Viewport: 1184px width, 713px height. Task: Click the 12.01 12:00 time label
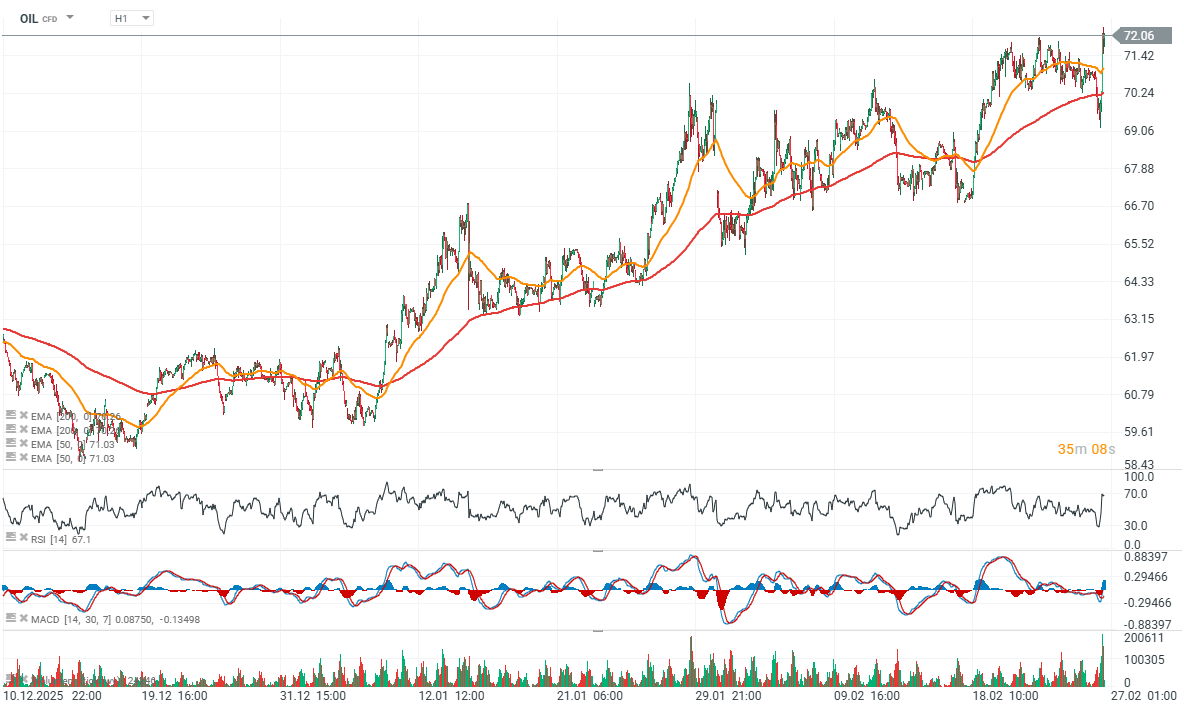(x=452, y=696)
